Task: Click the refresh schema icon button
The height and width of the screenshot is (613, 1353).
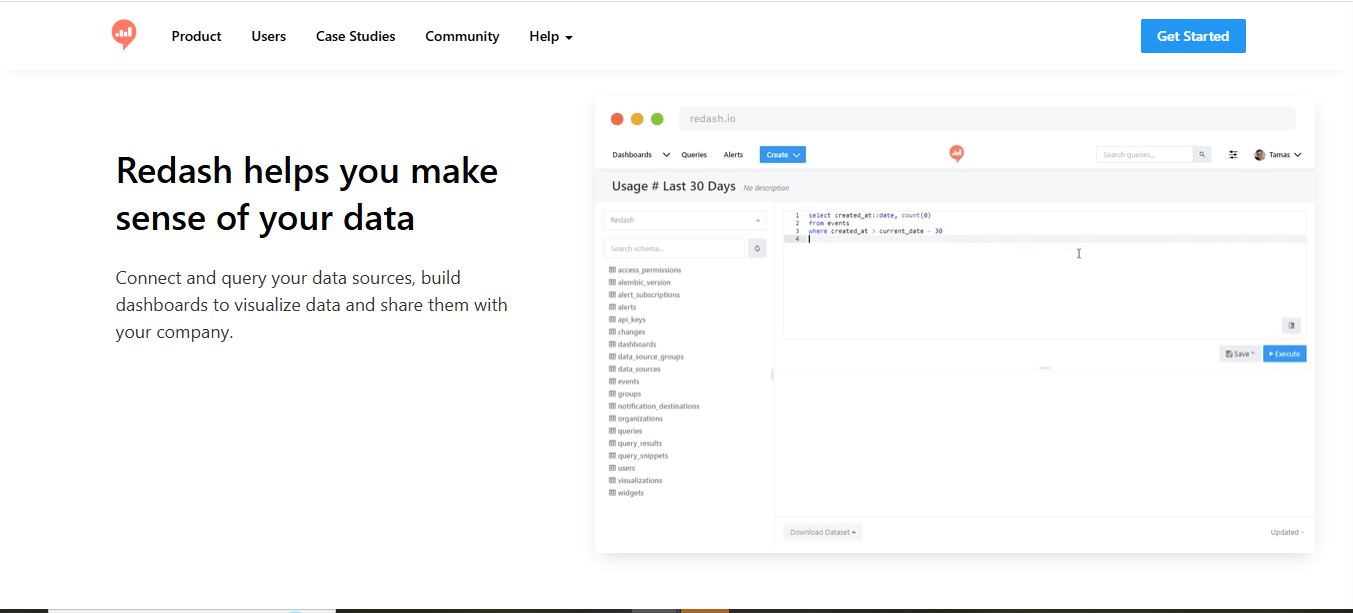Action: tap(757, 248)
